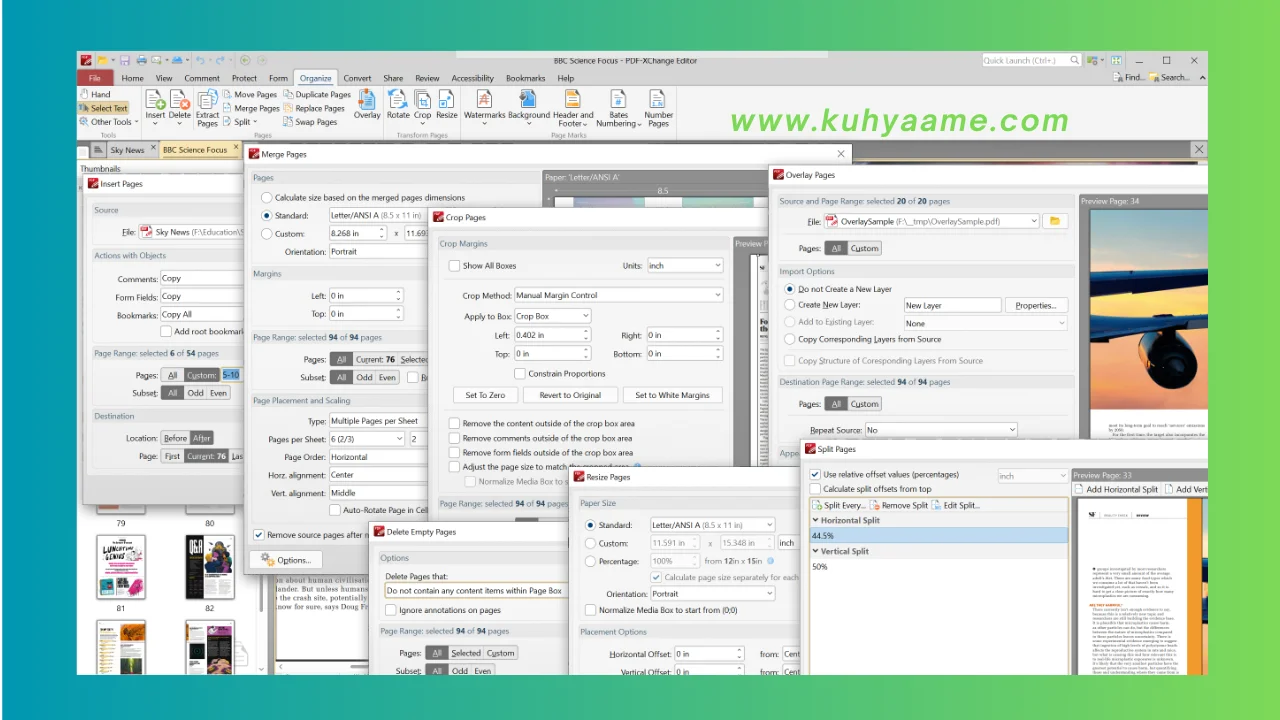Select Merge Pages in the ribbon
Image resolution: width=1280 pixels, height=720 pixels.
251,108
